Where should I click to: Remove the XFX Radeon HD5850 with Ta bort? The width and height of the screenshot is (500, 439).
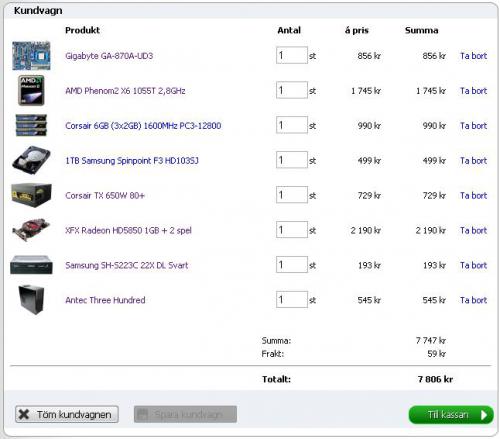[x=473, y=230]
